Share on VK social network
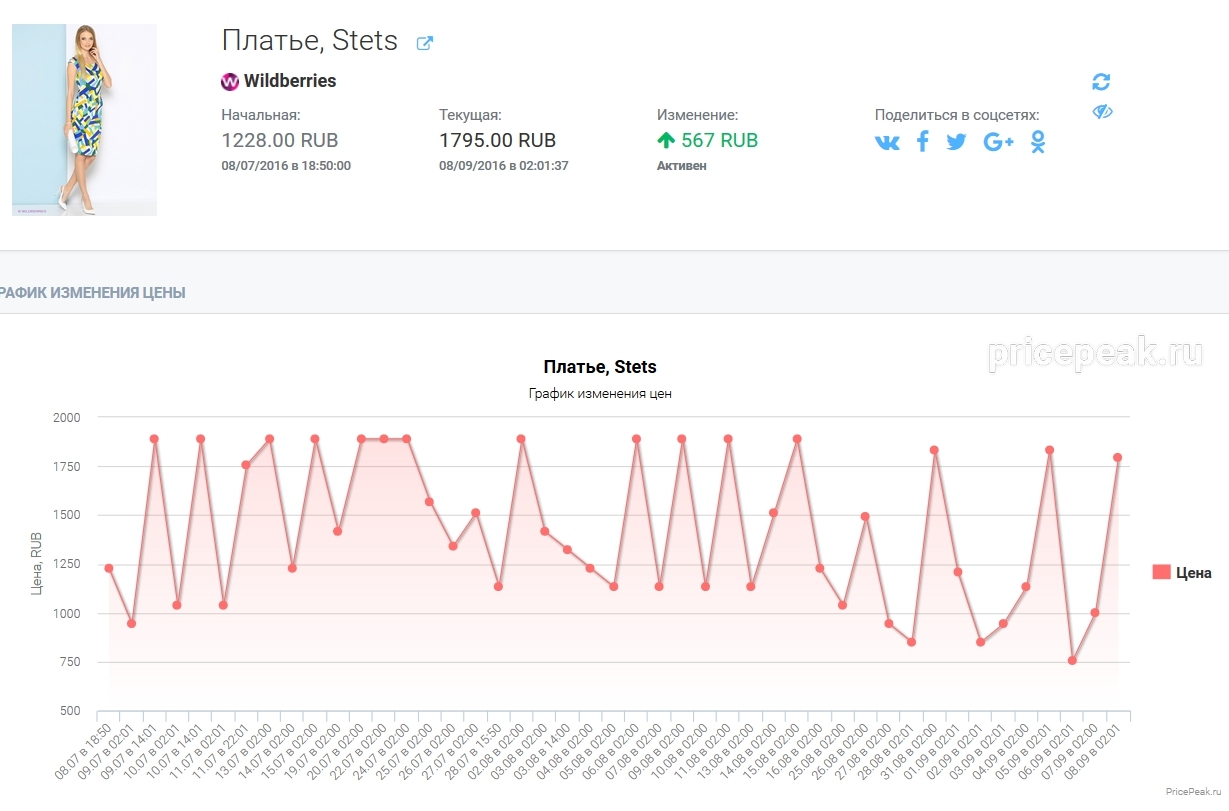 [887, 142]
